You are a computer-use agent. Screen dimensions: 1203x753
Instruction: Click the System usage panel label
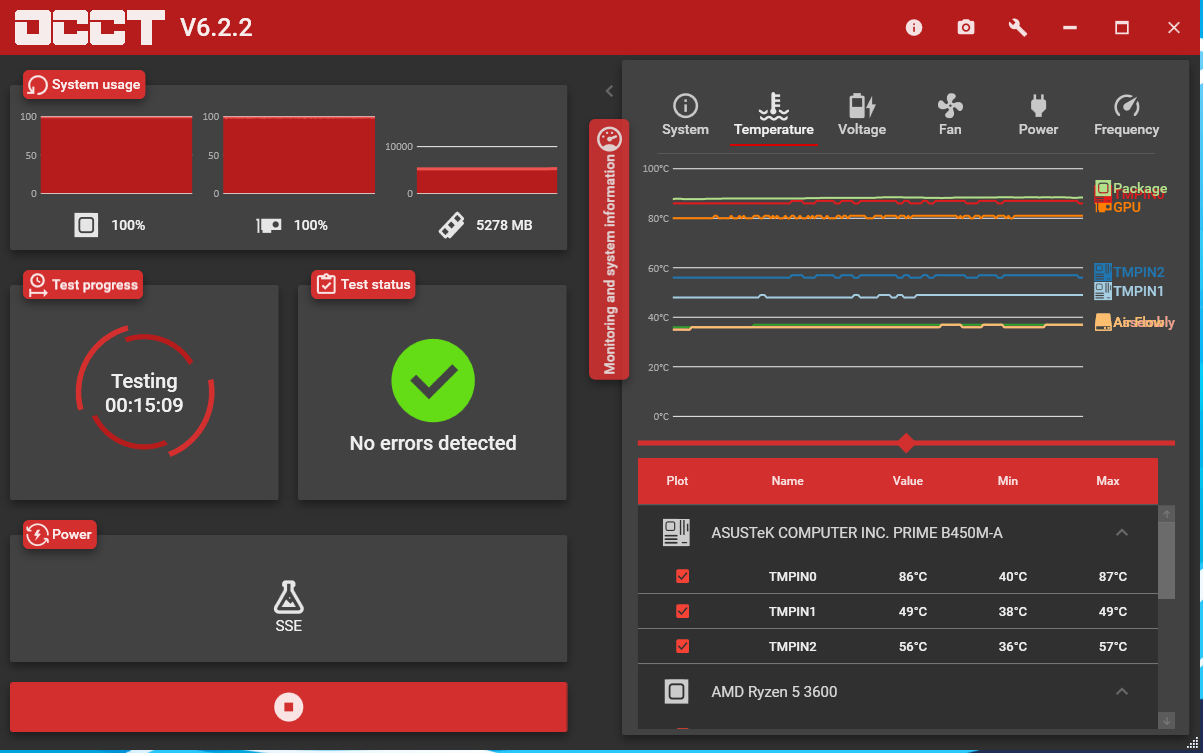coord(84,84)
